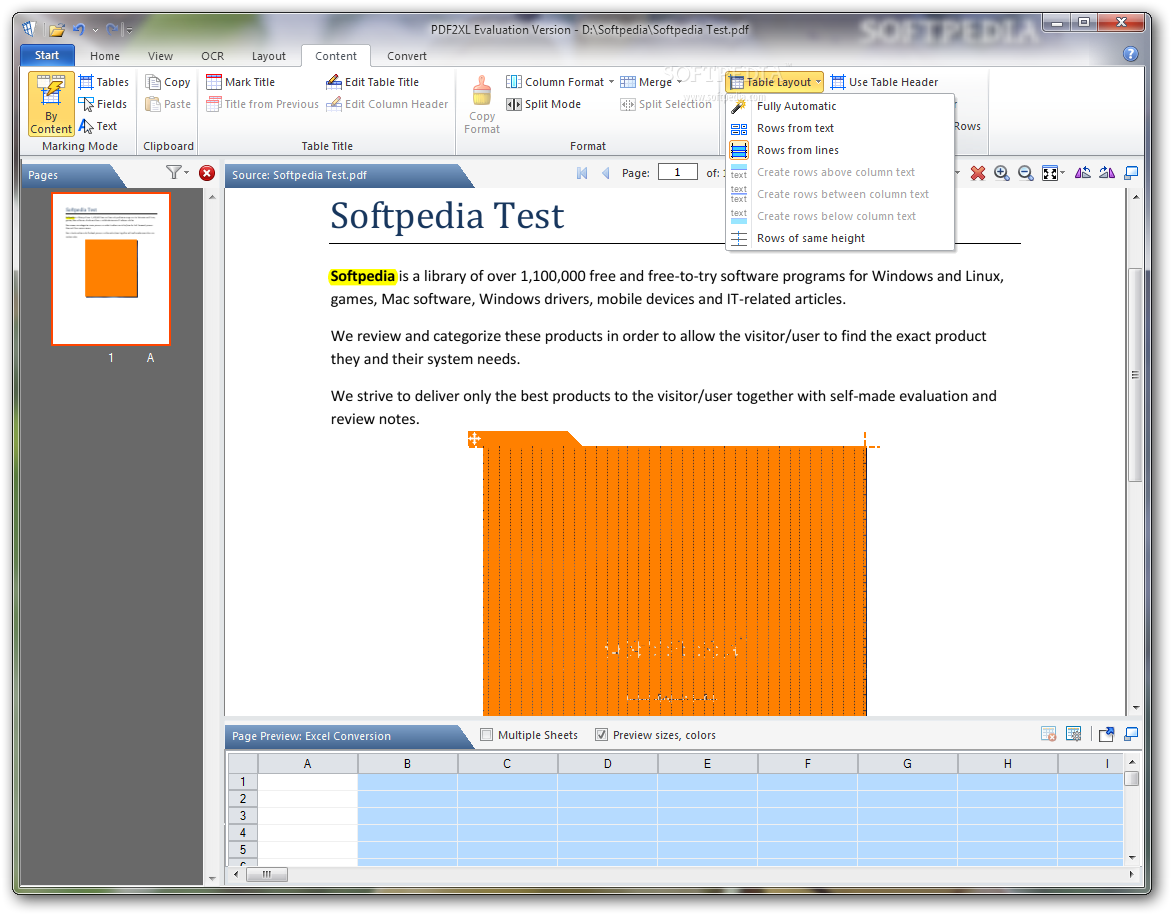Open Column Format dropdown

[561, 82]
